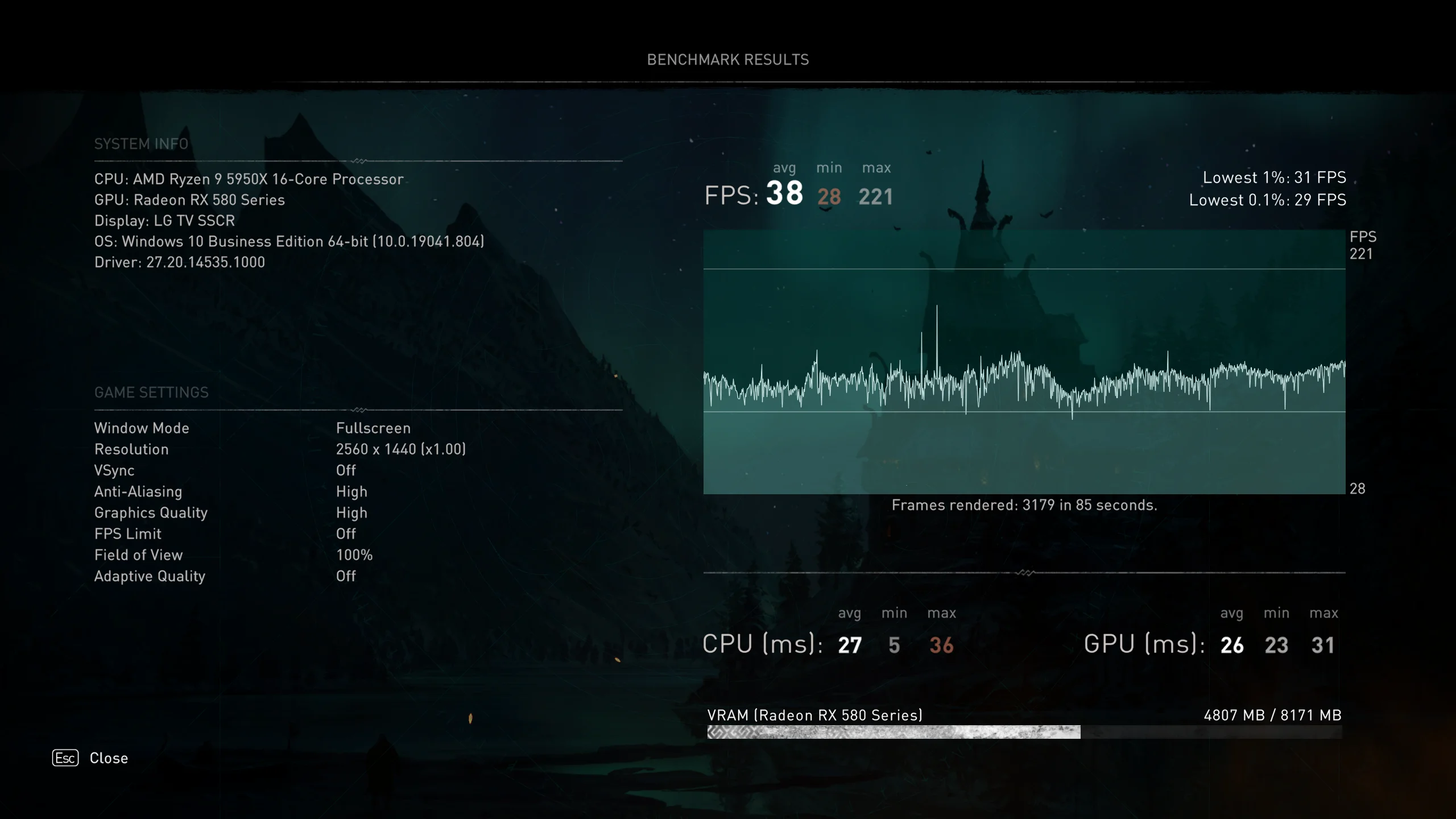
Task: Click the FPS 221 axis label beside graph
Action: pyautogui.click(x=1363, y=245)
